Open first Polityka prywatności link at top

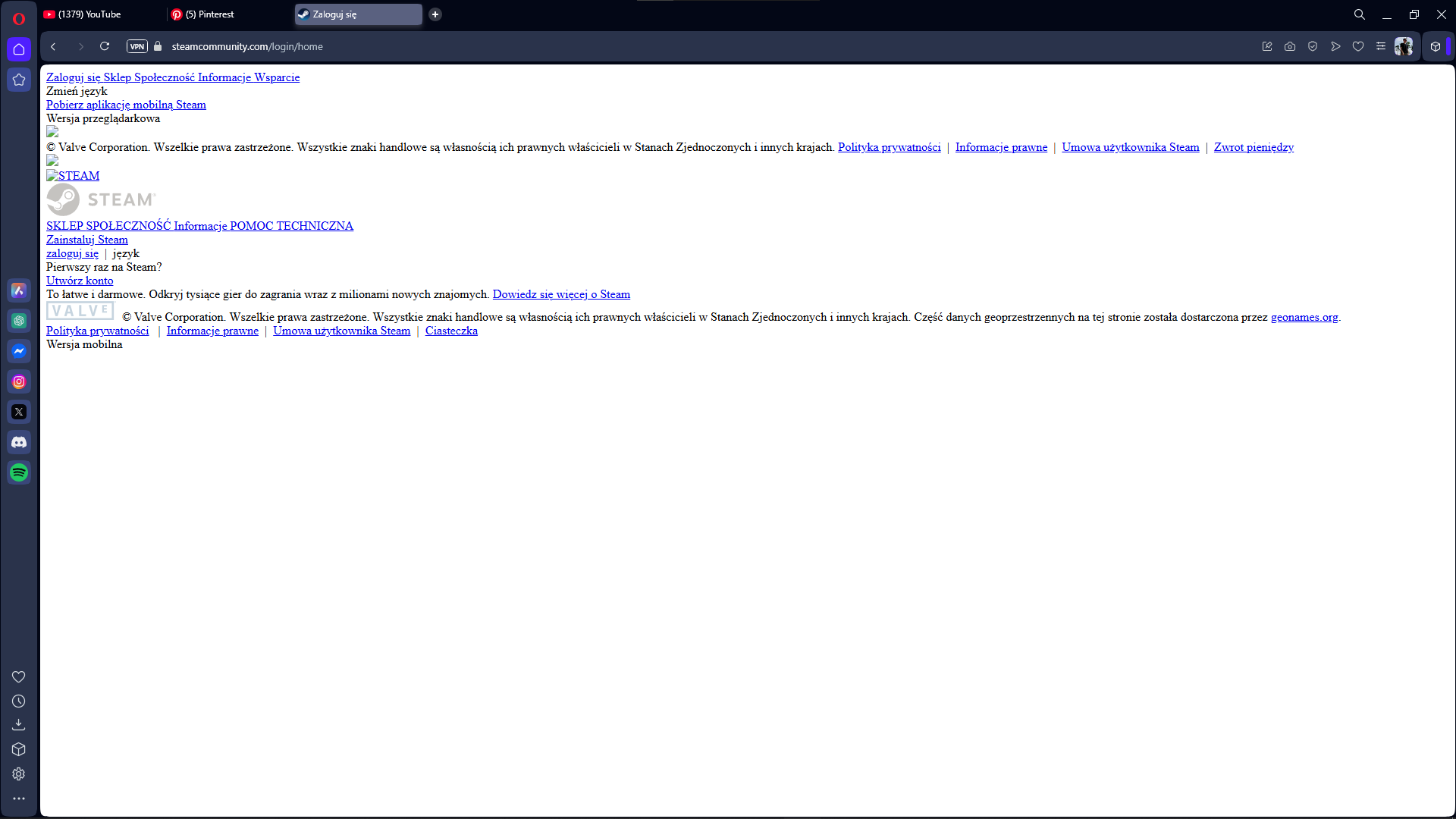point(890,147)
